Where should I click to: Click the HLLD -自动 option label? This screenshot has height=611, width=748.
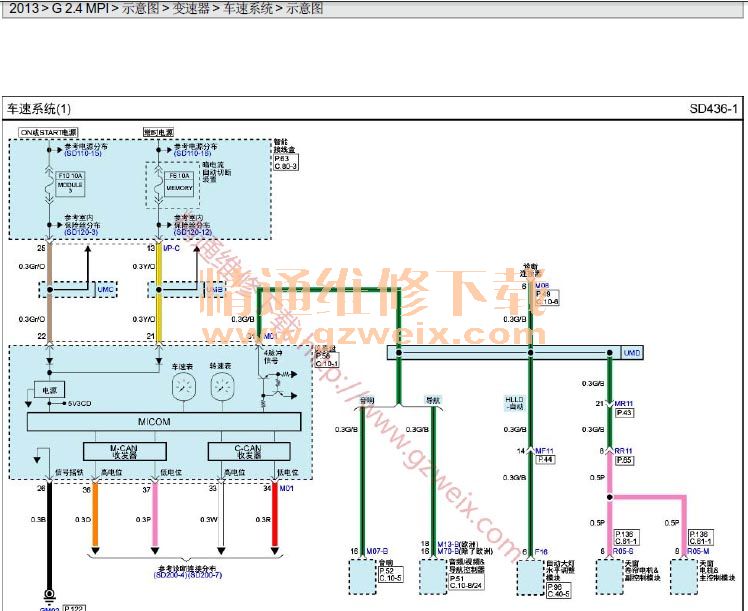[x=514, y=403]
